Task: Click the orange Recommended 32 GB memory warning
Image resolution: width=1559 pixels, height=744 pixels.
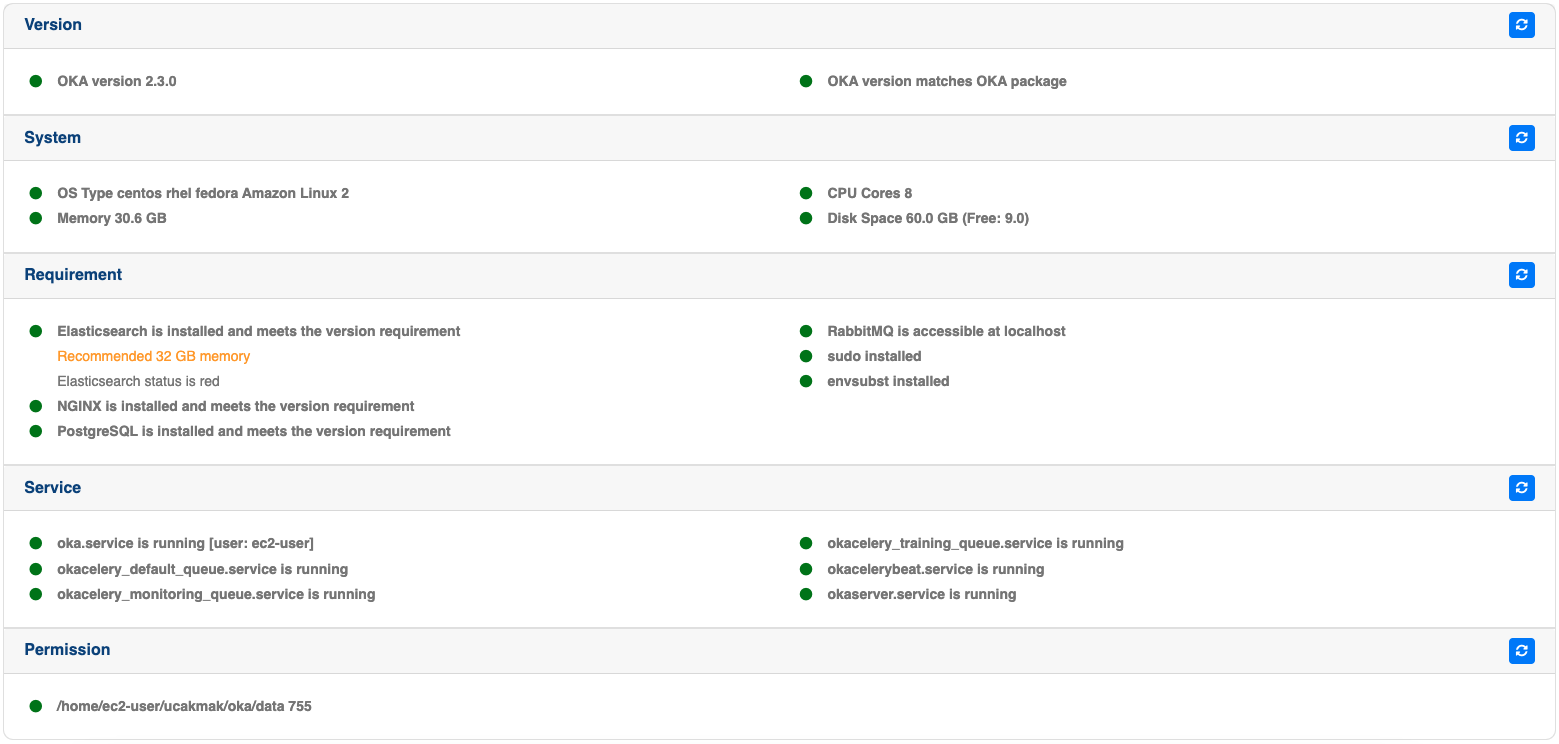Action: pyautogui.click(x=154, y=356)
